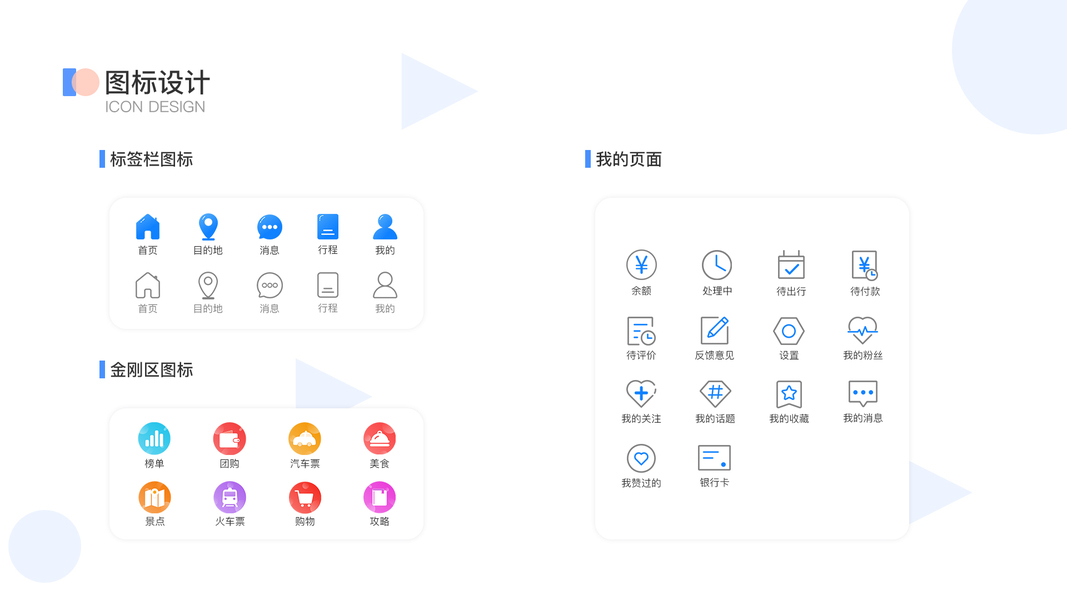The height and width of the screenshot is (600, 1067).
Task: Click the 图标设计 heading text
Action: point(157,82)
